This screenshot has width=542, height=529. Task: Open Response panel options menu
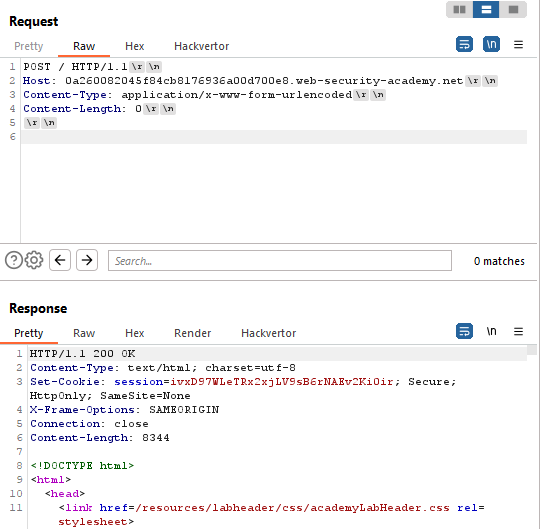click(x=519, y=332)
